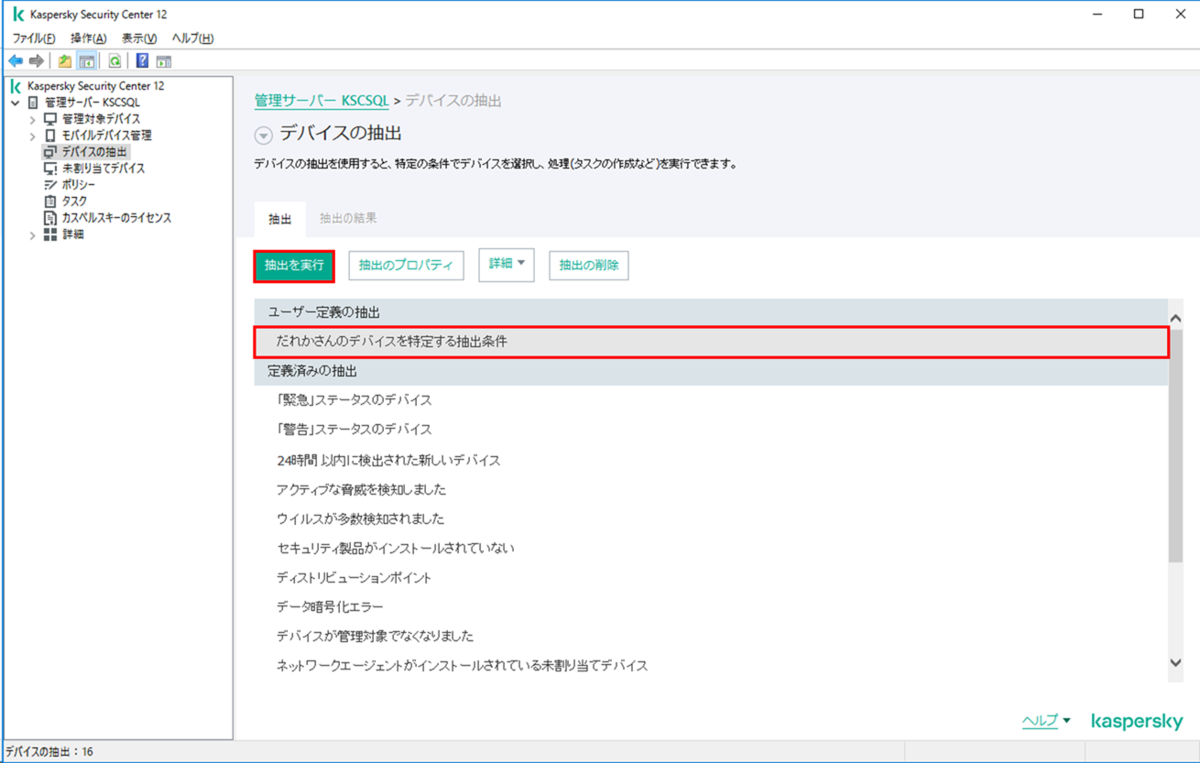This screenshot has height=763, width=1200.
Task: Click the 詳細 grid icon
Action: point(50,234)
